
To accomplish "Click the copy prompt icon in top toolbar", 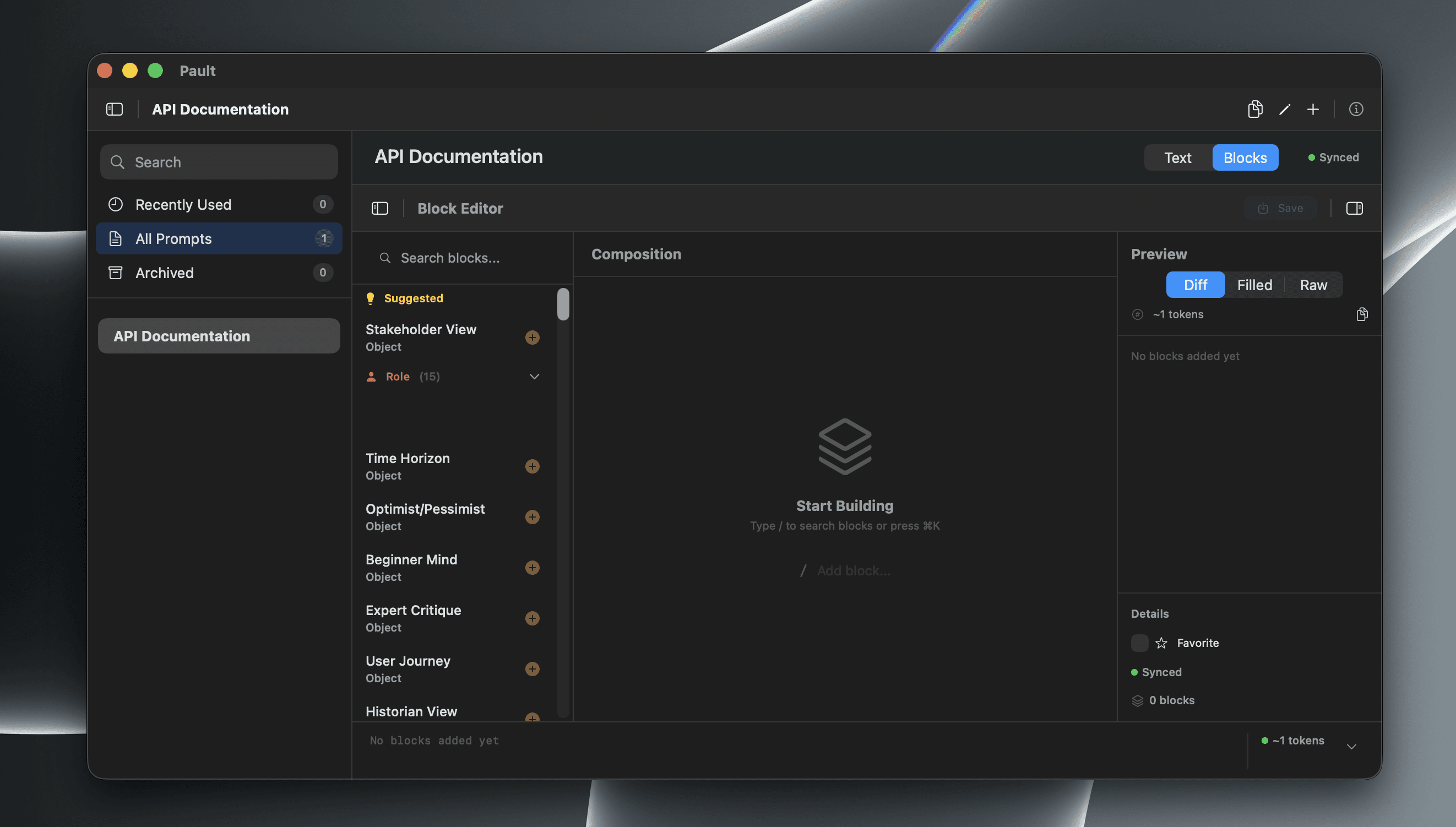I will 1255,109.
